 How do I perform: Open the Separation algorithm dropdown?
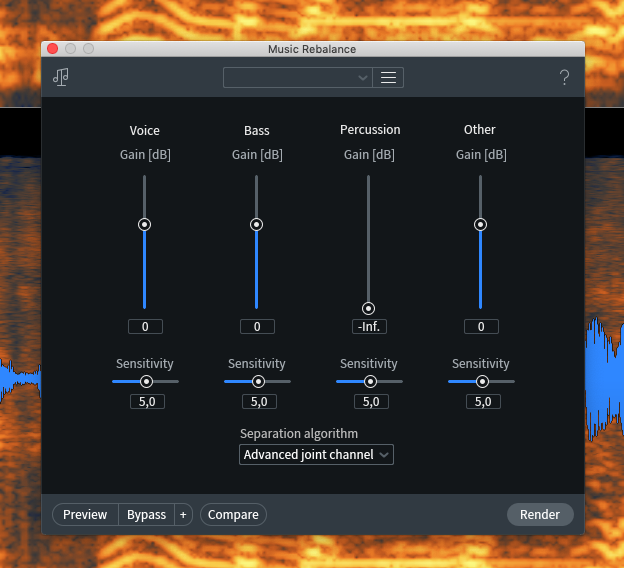coord(316,455)
